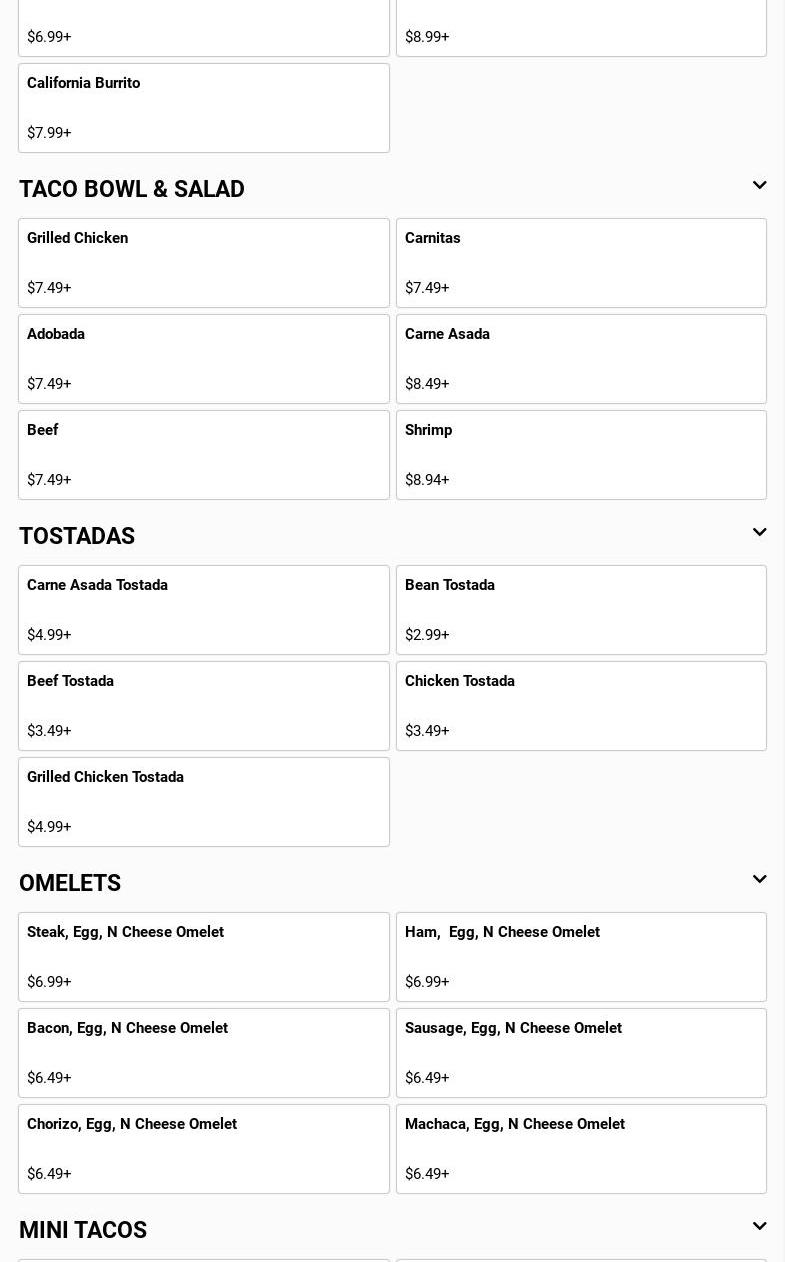Choose Ham, Egg, N Cheese Omelet
This screenshot has width=785, height=1262.
click(x=581, y=957)
